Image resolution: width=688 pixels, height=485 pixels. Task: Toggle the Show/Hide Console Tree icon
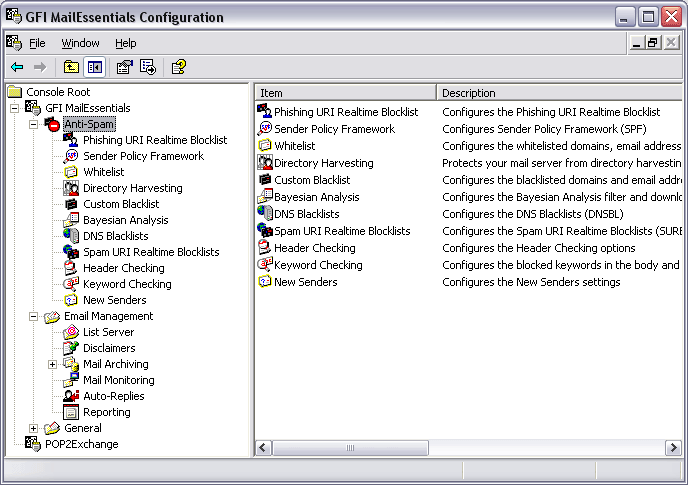(x=95, y=67)
